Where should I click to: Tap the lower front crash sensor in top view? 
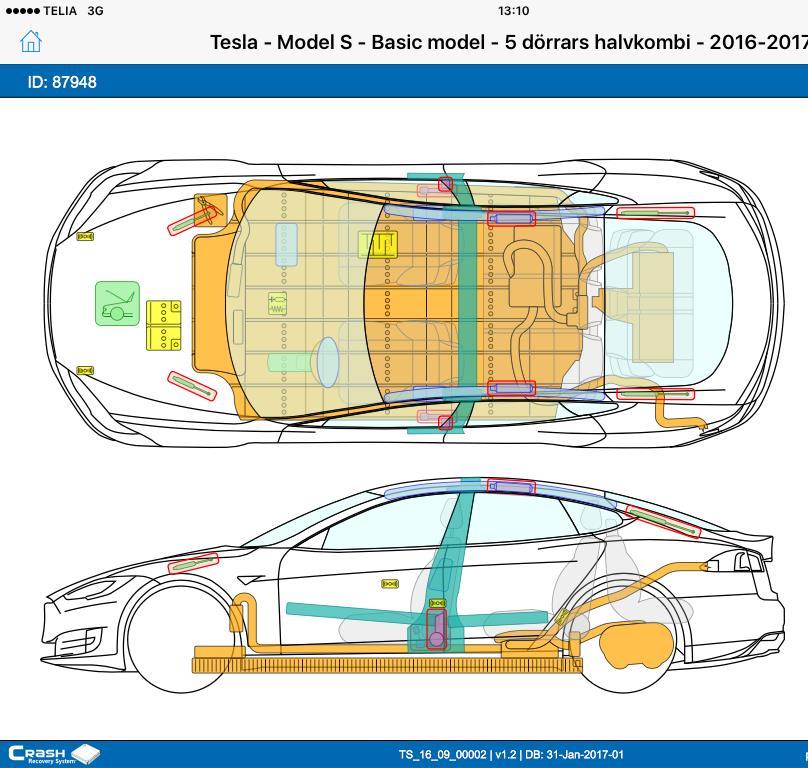pyautogui.click(x=85, y=371)
